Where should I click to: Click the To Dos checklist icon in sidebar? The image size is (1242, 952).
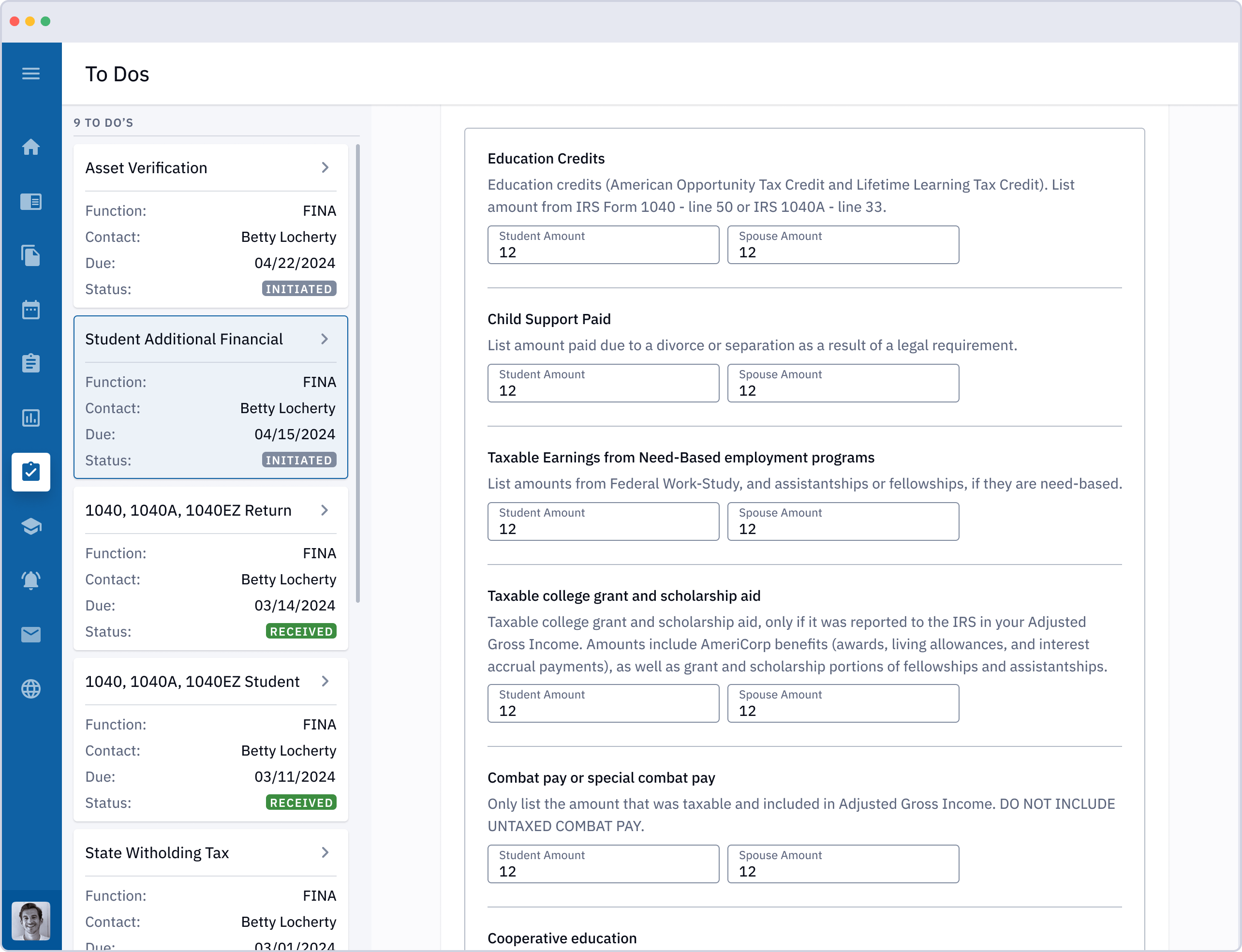click(x=31, y=470)
